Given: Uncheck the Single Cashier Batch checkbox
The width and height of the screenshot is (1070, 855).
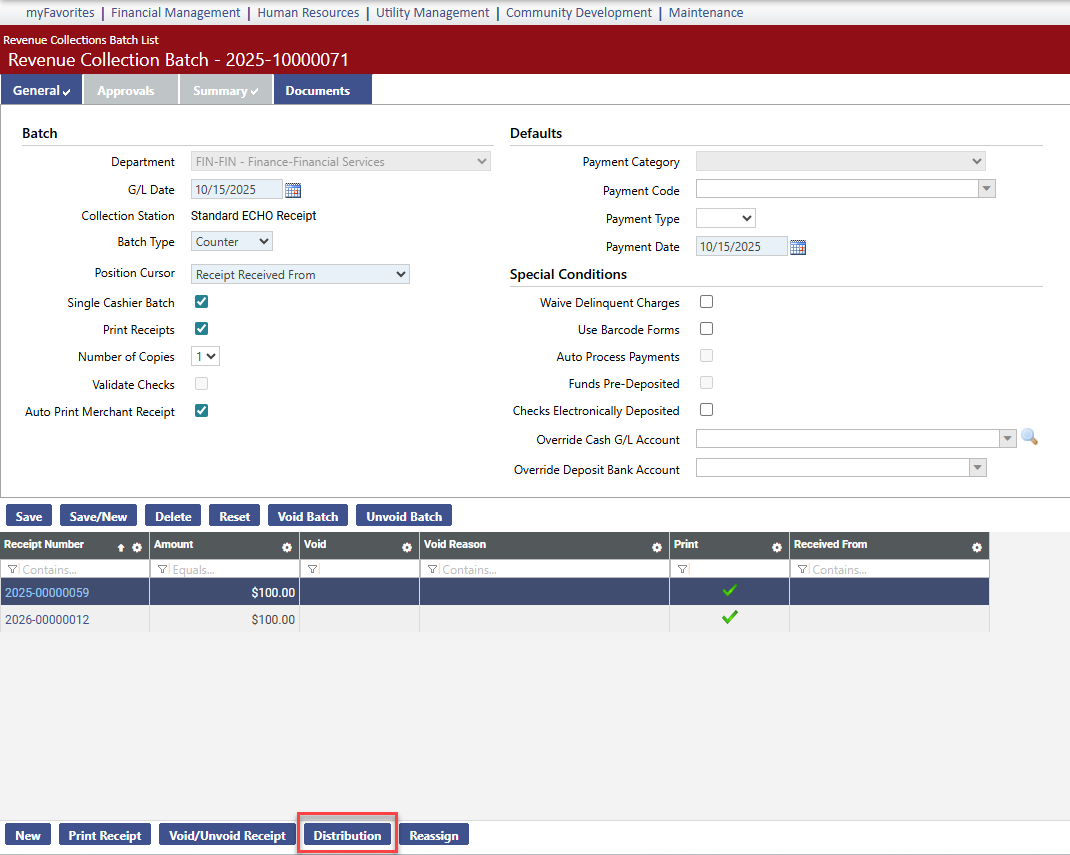Looking at the screenshot, I should point(201,302).
